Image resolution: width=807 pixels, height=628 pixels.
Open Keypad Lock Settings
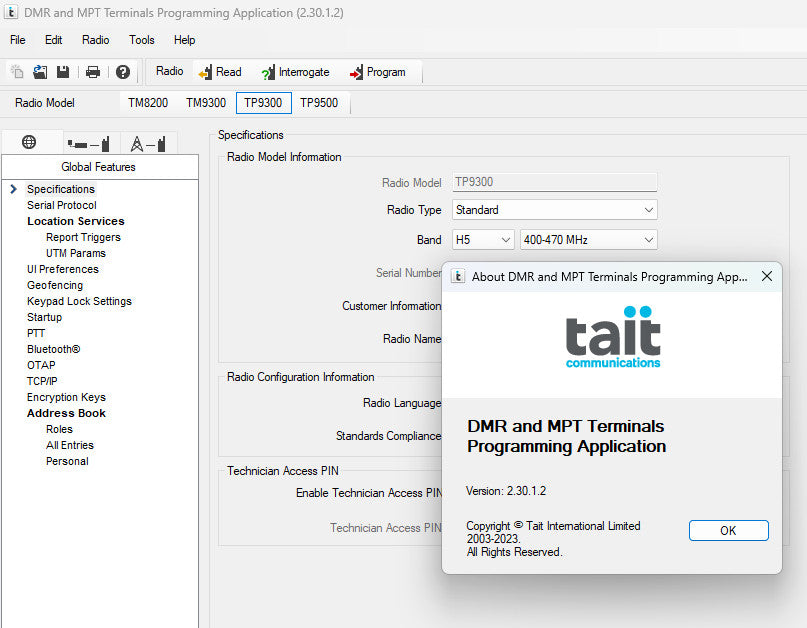click(x=79, y=301)
